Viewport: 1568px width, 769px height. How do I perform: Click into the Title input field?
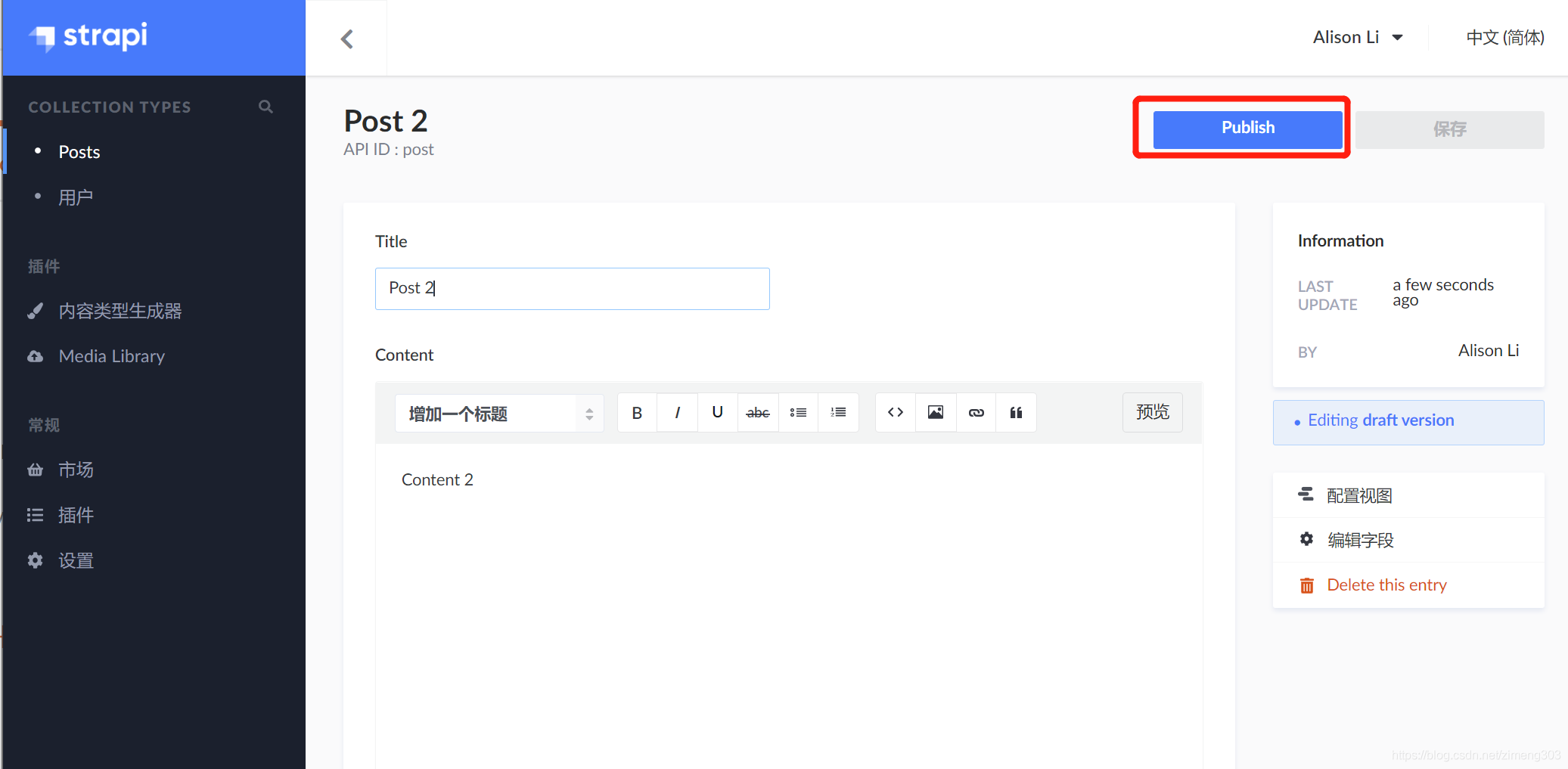click(573, 288)
